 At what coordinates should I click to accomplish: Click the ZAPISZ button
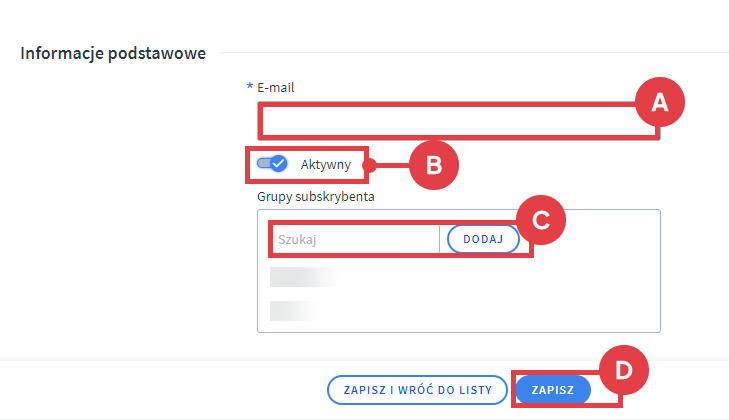point(552,390)
